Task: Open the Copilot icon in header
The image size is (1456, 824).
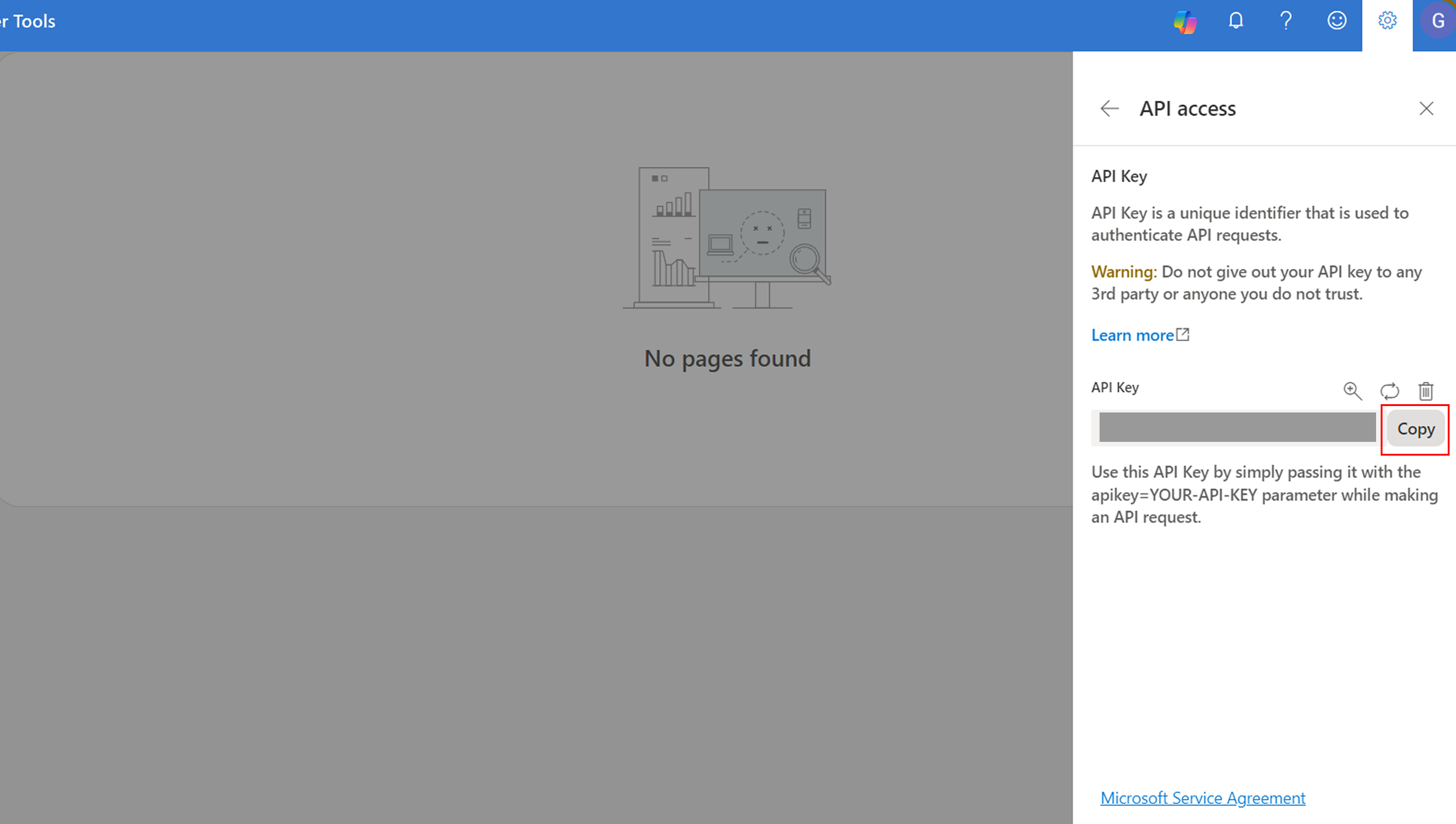Action: pos(1185,22)
